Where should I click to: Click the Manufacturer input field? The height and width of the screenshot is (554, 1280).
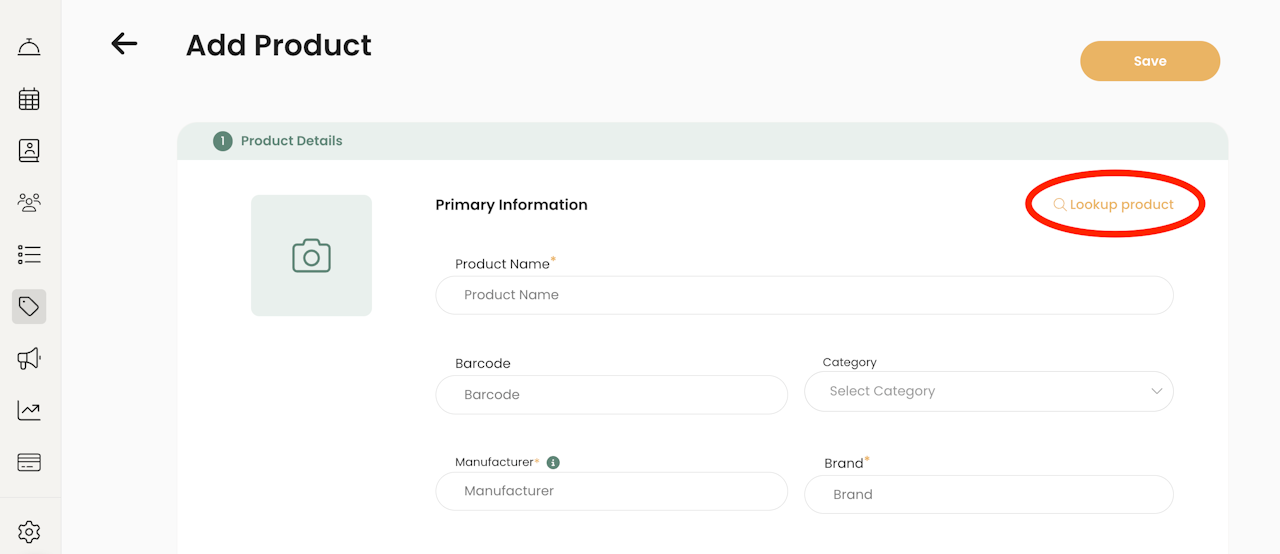click(x=611, y=491)
